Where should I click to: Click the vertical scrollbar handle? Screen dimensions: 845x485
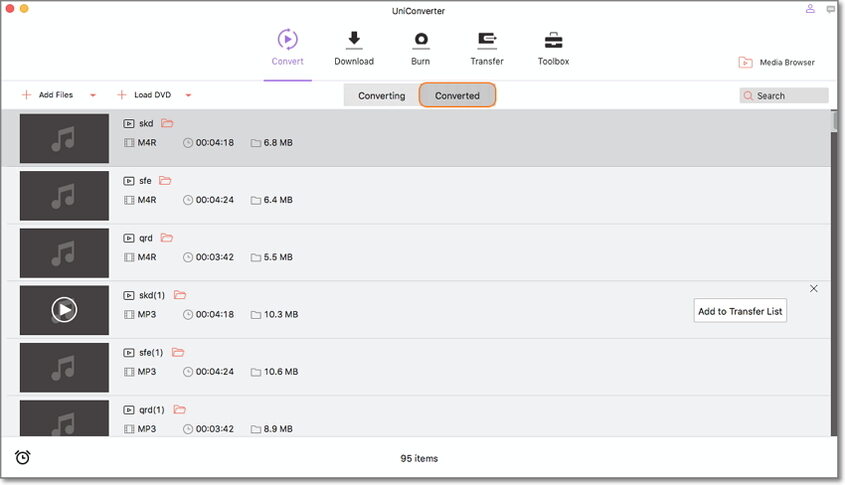coord(835,120)
